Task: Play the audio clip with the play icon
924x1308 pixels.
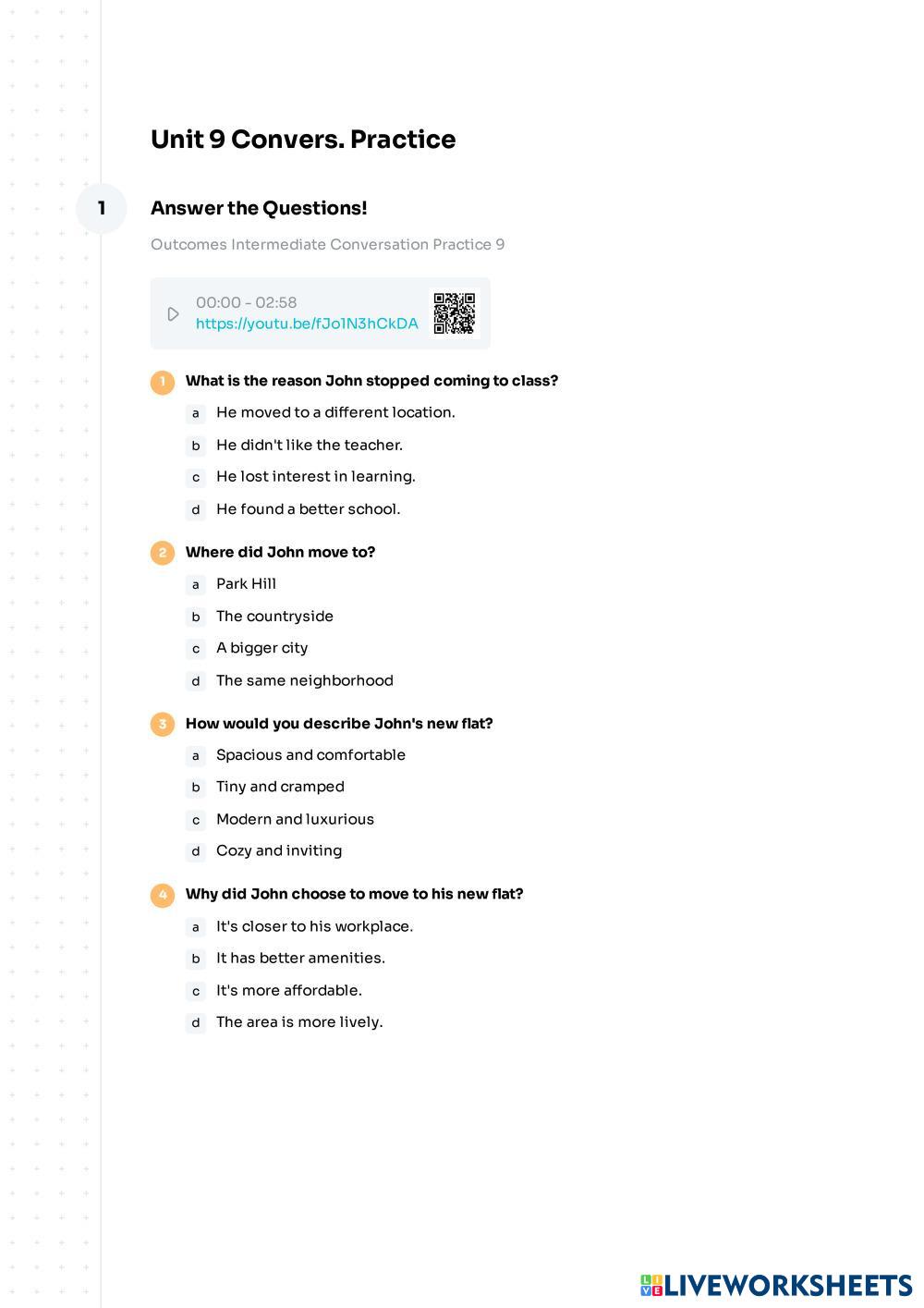Action: pyautogui.click(x=173, y=314)
